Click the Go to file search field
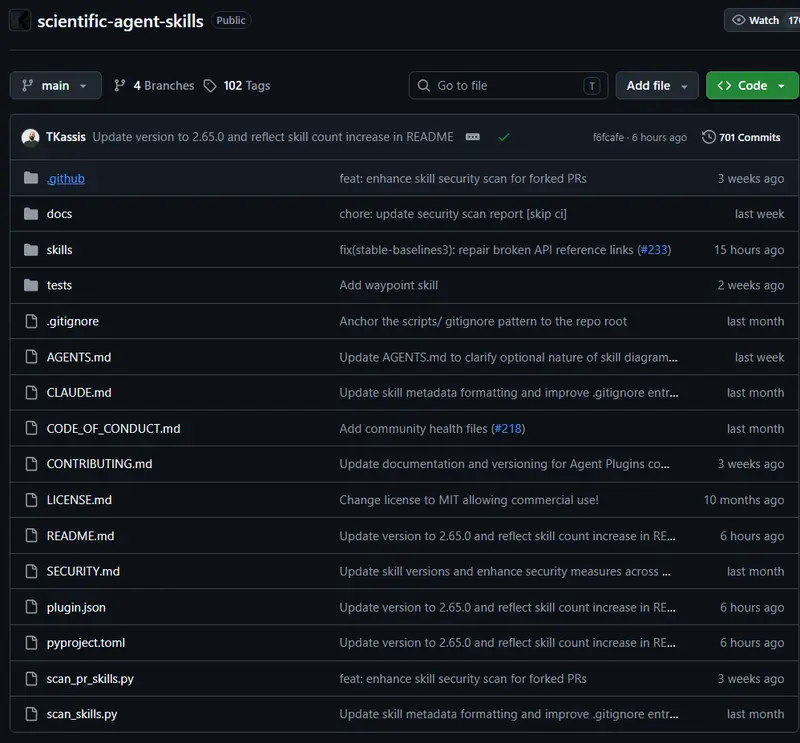This screenshot has width=800, height=743. click(508, 85)
